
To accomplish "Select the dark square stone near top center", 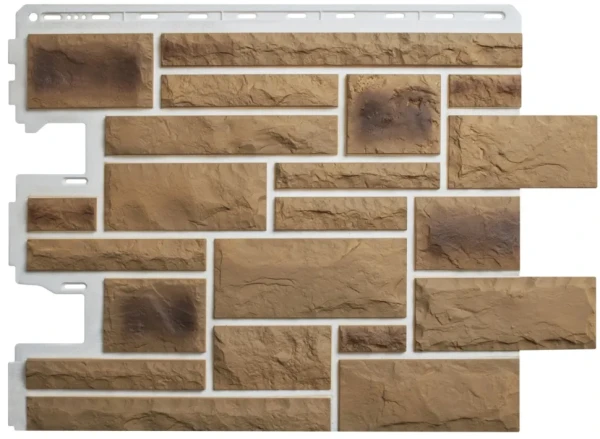I will coord(393,114).
